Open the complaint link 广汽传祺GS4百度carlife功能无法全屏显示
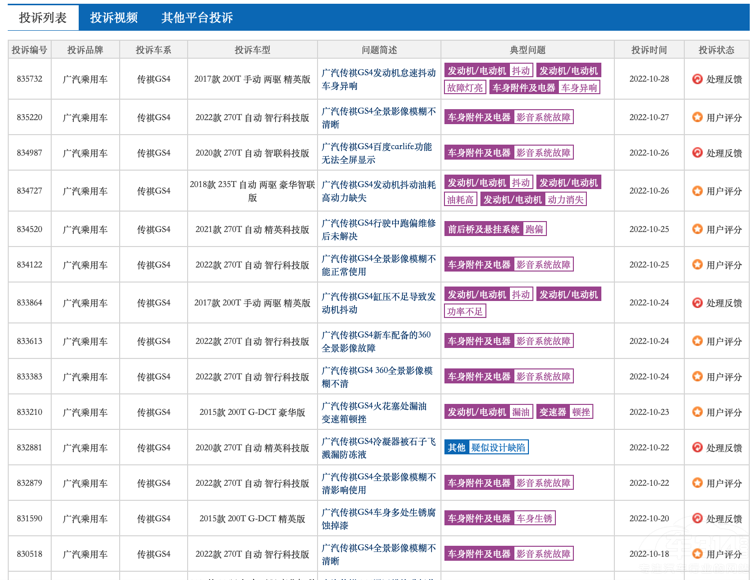This screenshot has width=754, height=580. (x=378, y=152)
